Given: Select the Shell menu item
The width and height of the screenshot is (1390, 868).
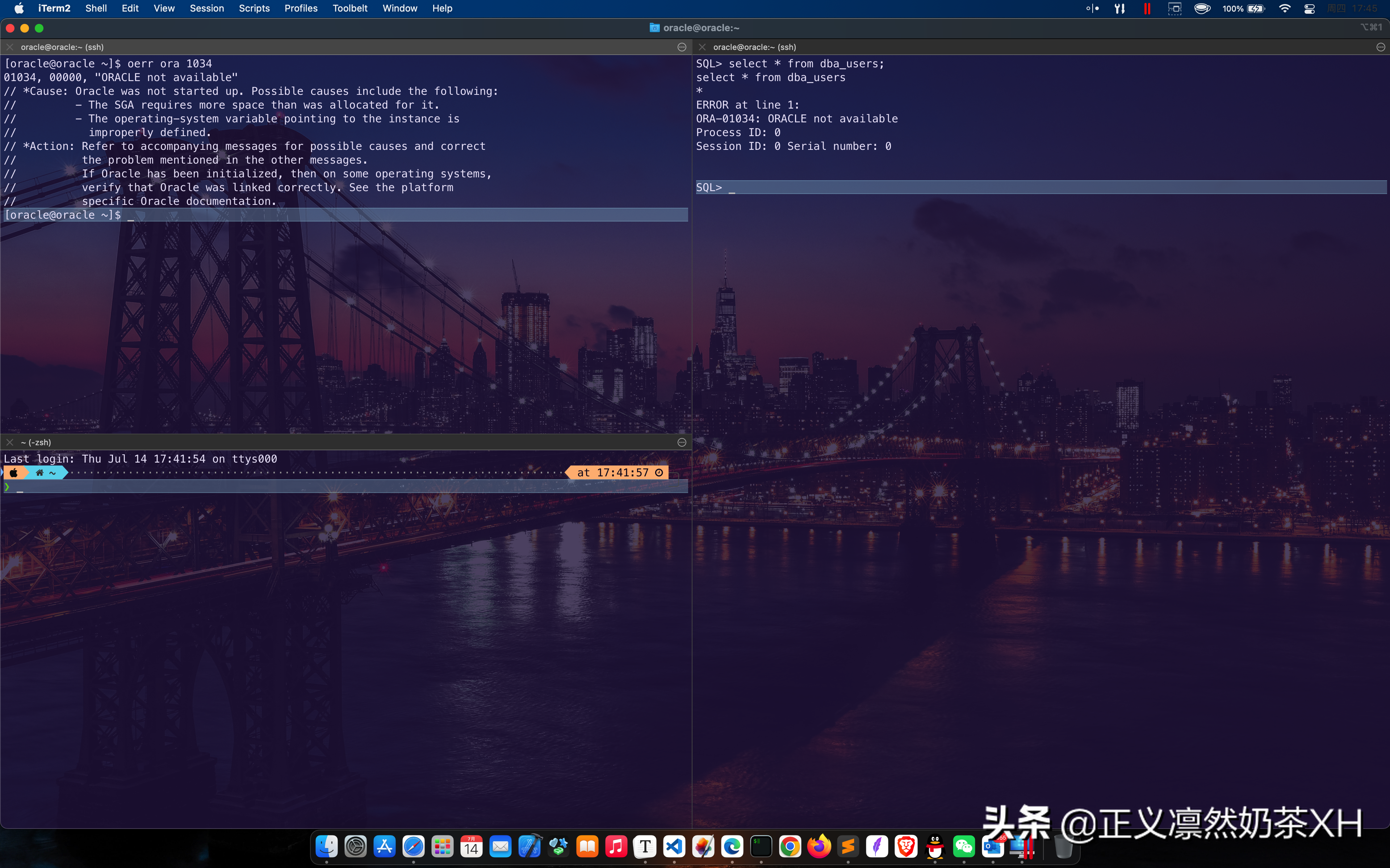Looking at the screenshot, I should coord(96,8).
